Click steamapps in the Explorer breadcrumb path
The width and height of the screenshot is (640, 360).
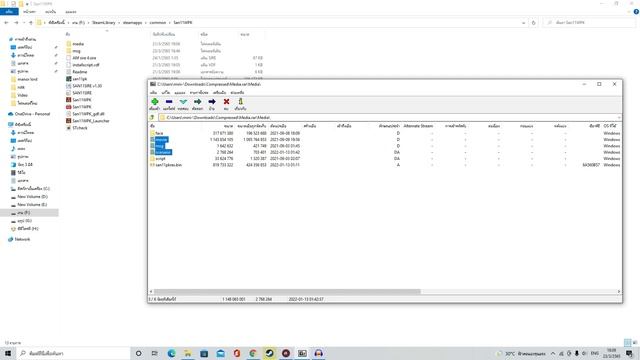point(133,23)
